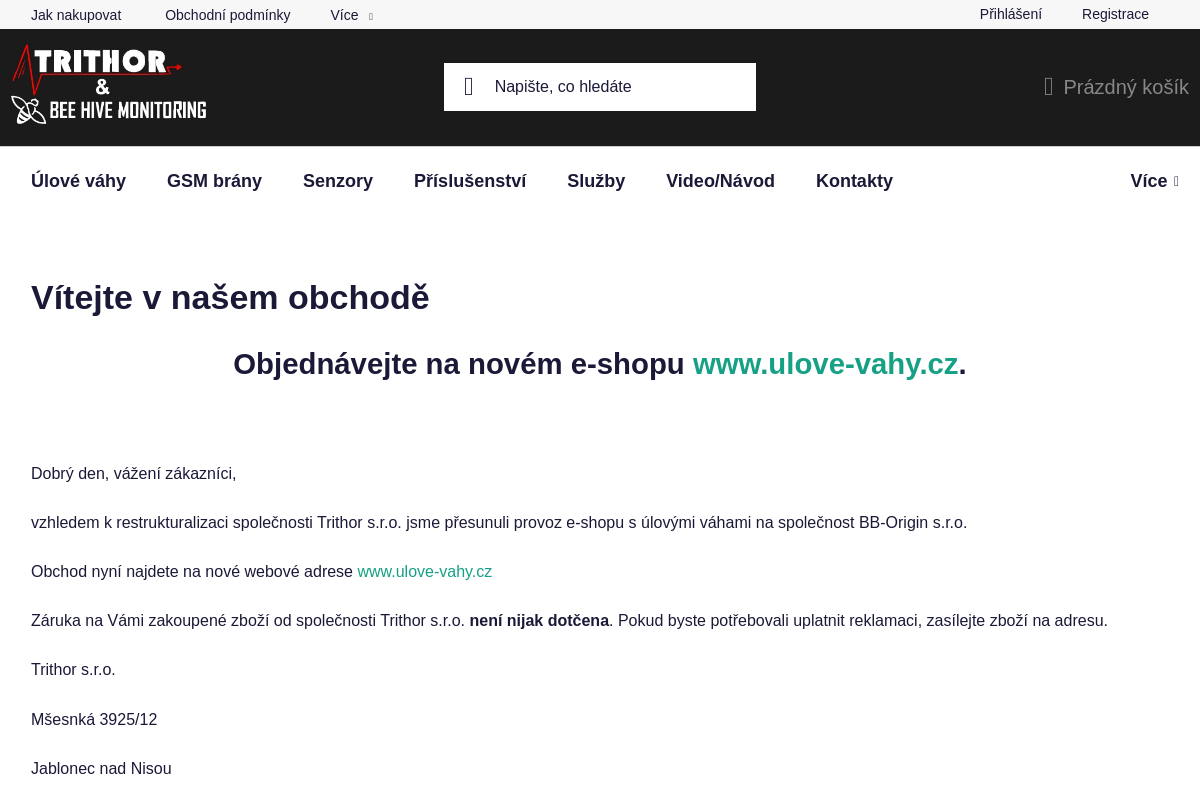Screen dimensions: 1200x800
Task: Open the Senzory category
Action: (338, 181)
